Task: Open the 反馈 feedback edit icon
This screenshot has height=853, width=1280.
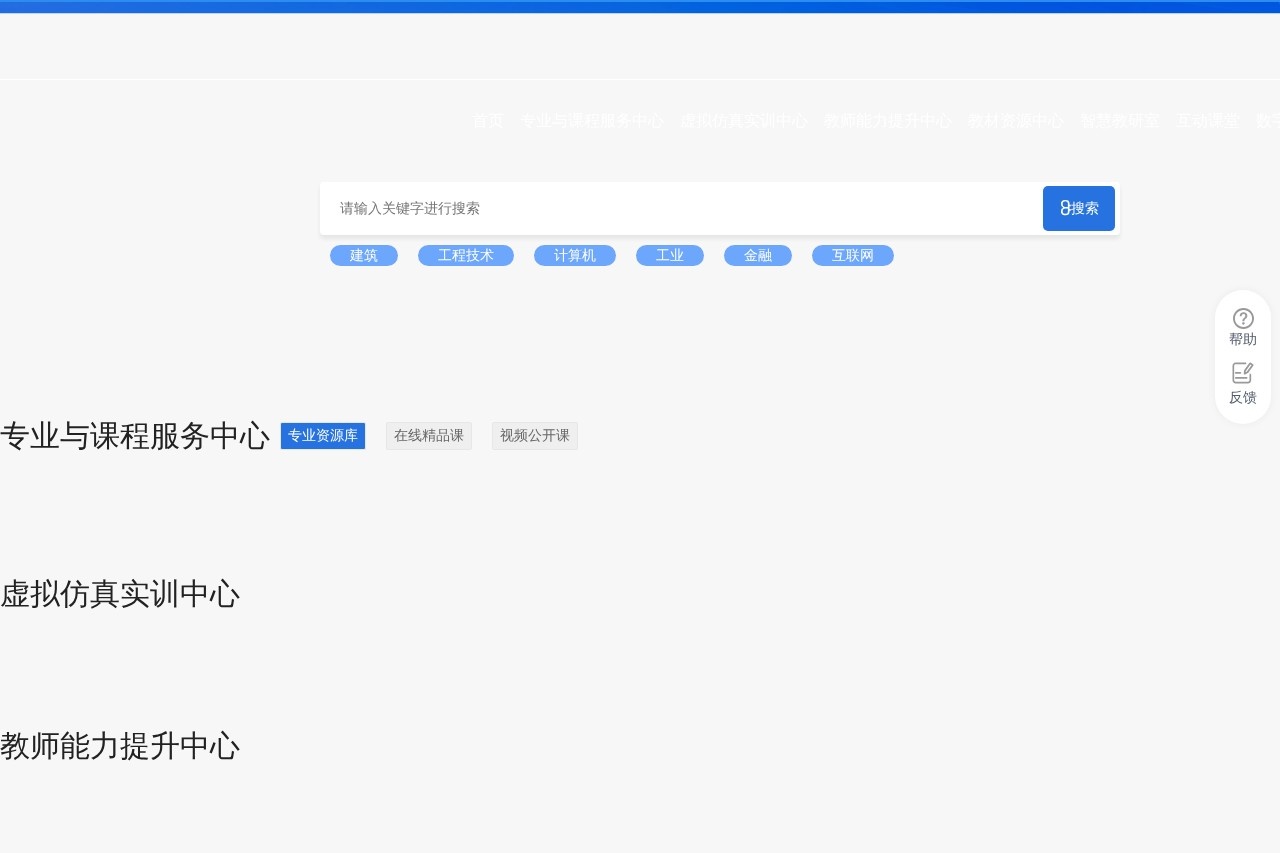Action: (1243, 373)
